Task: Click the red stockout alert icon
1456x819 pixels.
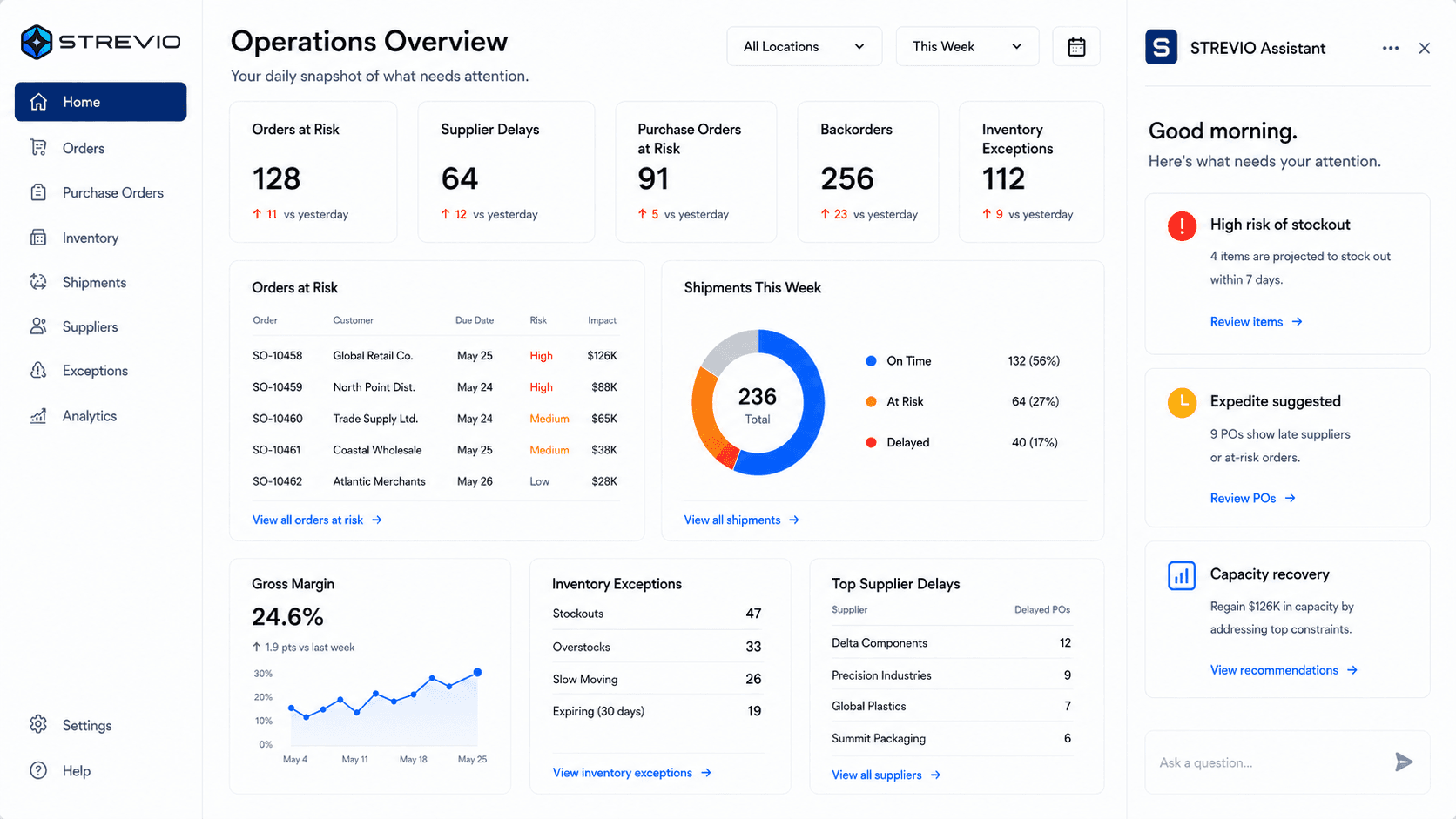Action: click(1182, 226)
